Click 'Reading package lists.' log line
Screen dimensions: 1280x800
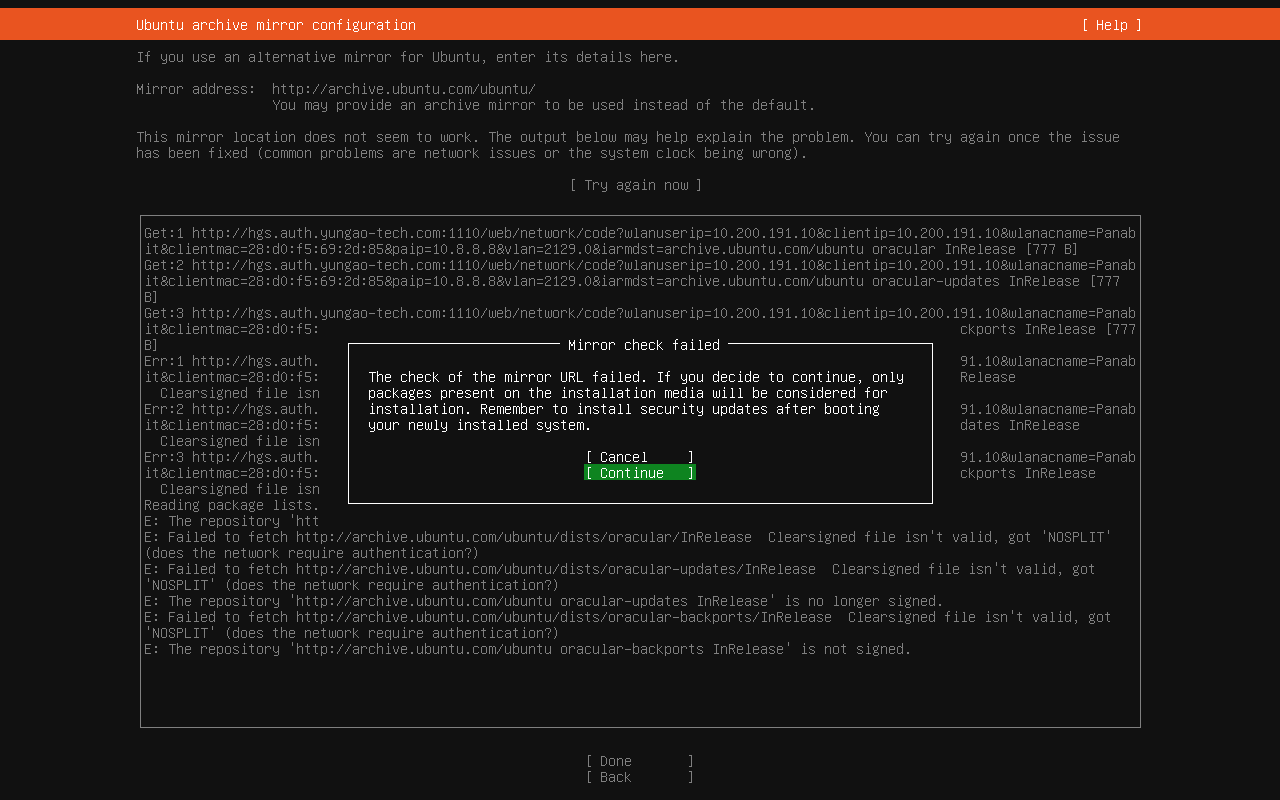pyautogui.click(x=232, y=505)
